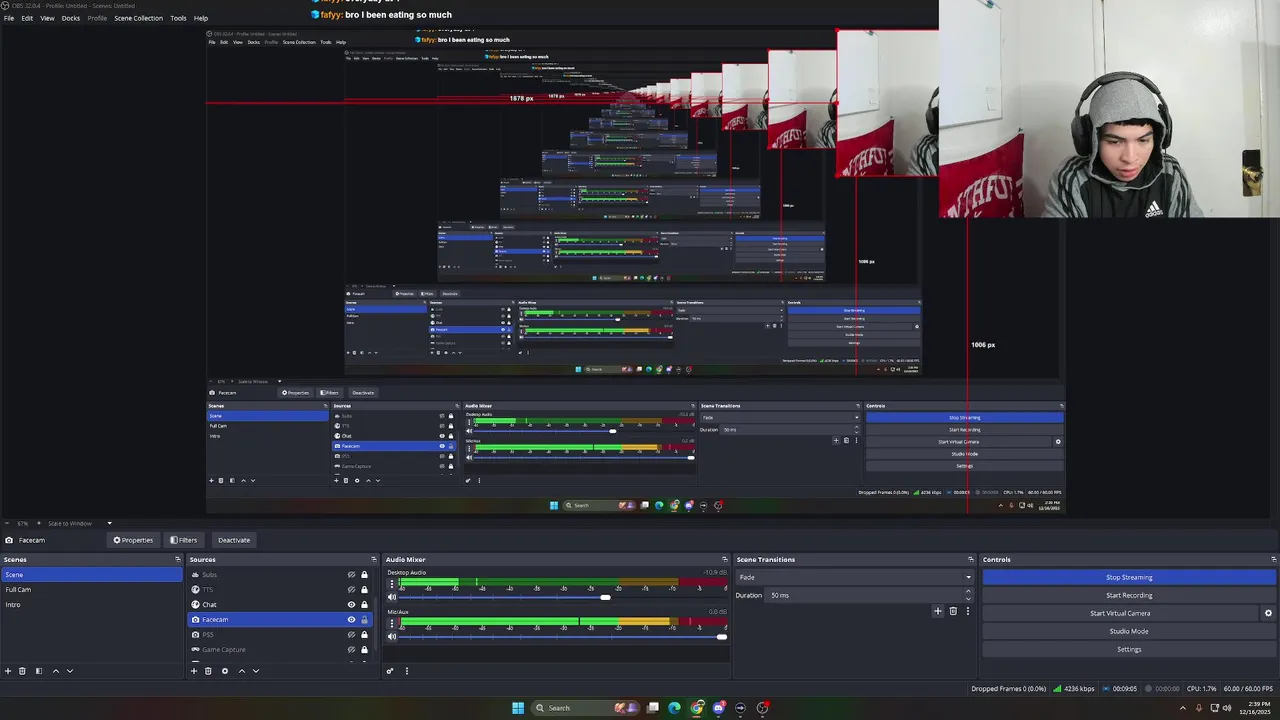Screen dimensions: 1280x720
Task: Move the selected source up
Action: tap(241, 671)
